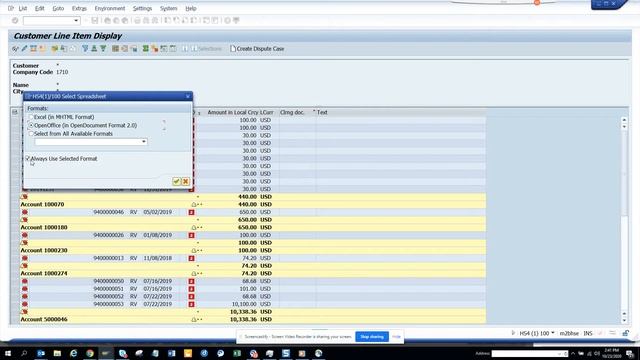The height and width of the screenshot is (360, 640).
Task: Click the Hide link in Screencastify bar
Action: [x=396, y=337]
